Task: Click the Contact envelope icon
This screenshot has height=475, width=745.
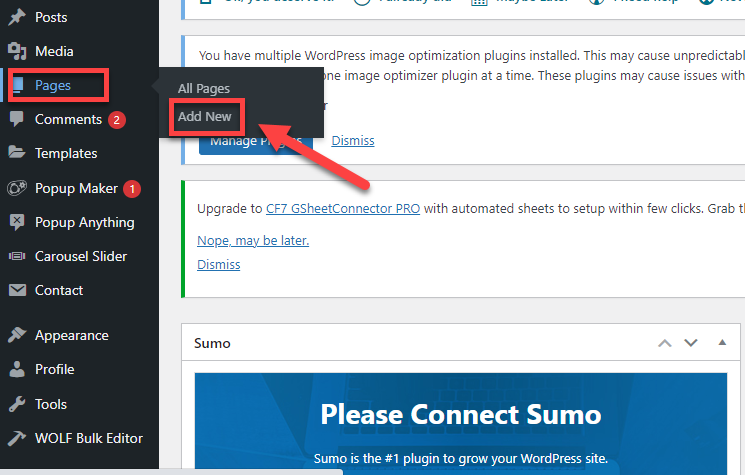Action: [x=17, y=290]
